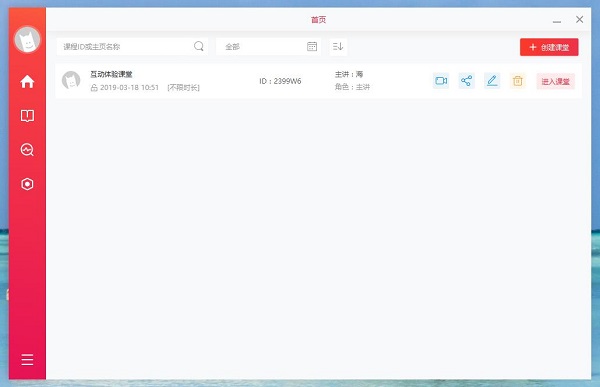Delete the classroom using trash icon

click(x=518, y=81)
